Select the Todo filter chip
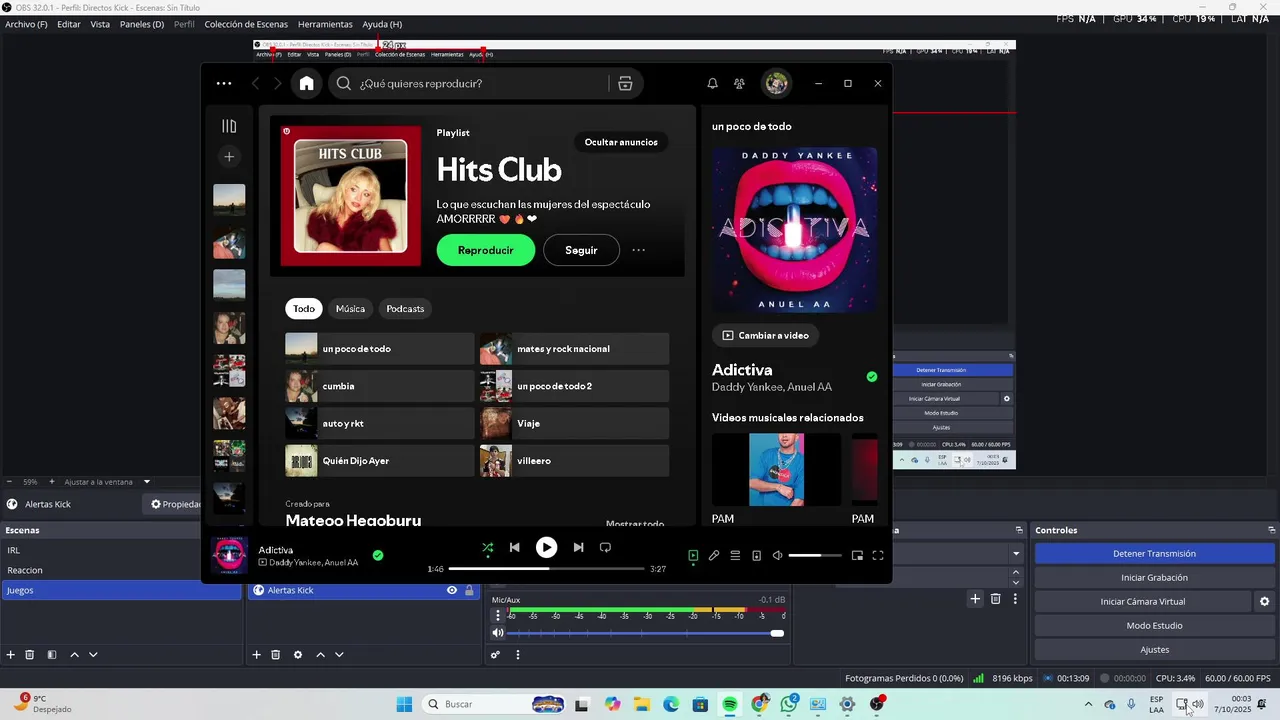The width and height of the screenshot is (1280, 720). (x=304, y=309)
